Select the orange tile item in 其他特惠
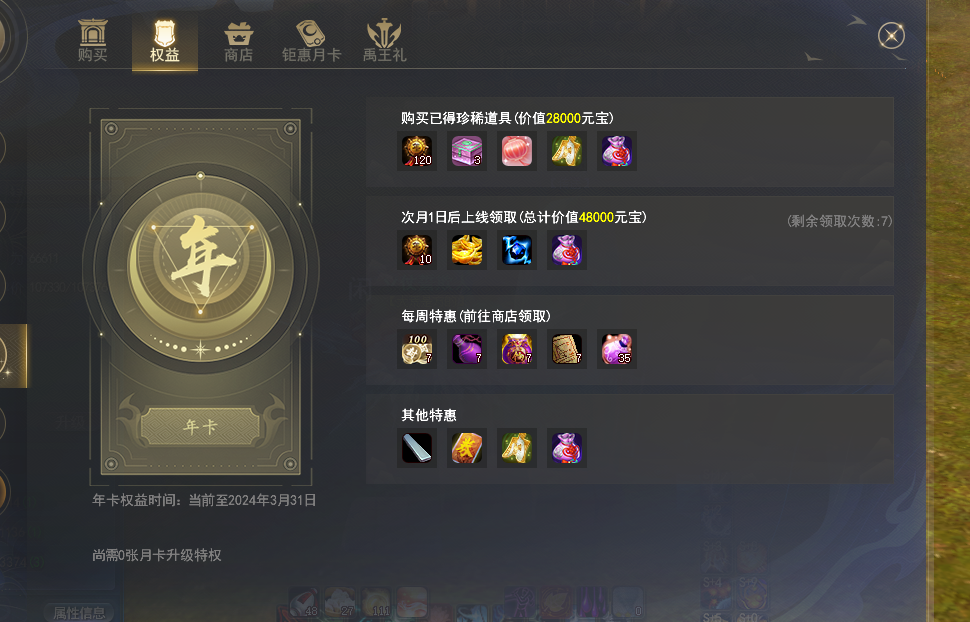This screenshot has width=970, height=622. pos(467,448)
